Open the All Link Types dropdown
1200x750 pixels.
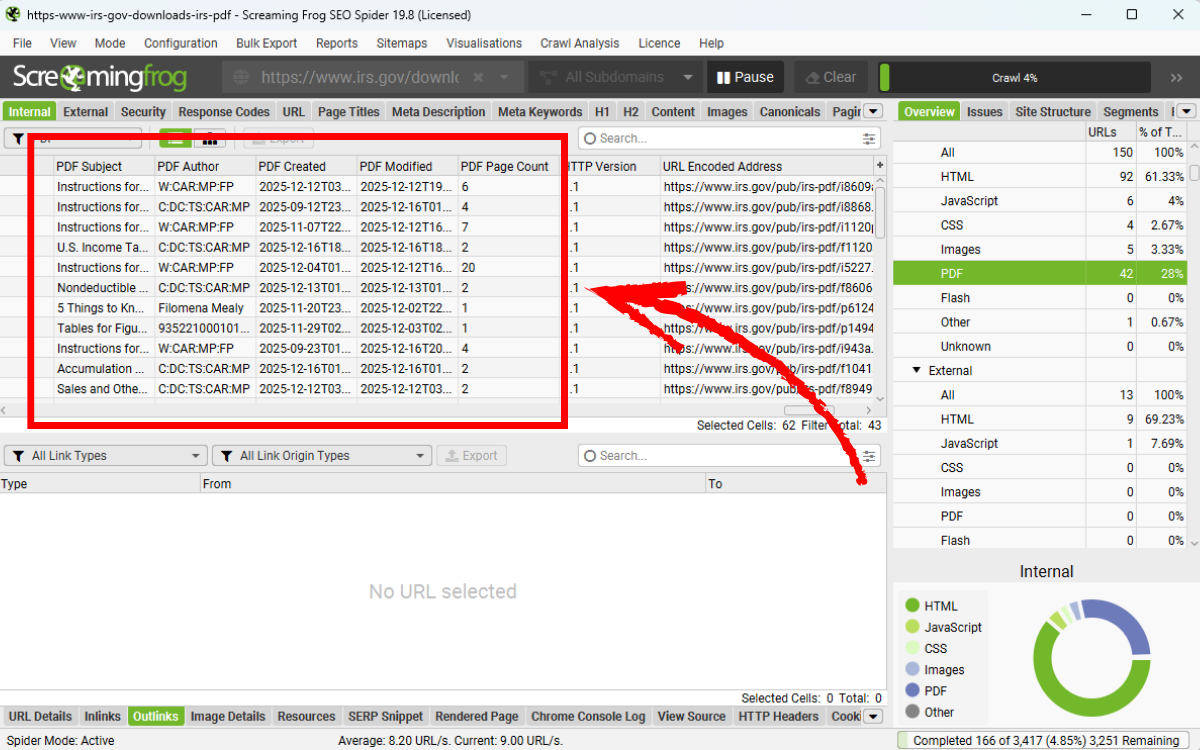pos(105,456)
